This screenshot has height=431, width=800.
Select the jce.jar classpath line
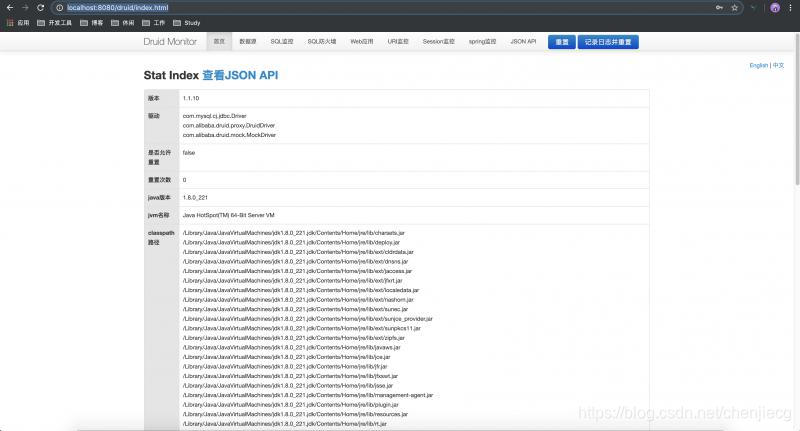[286, 357]
